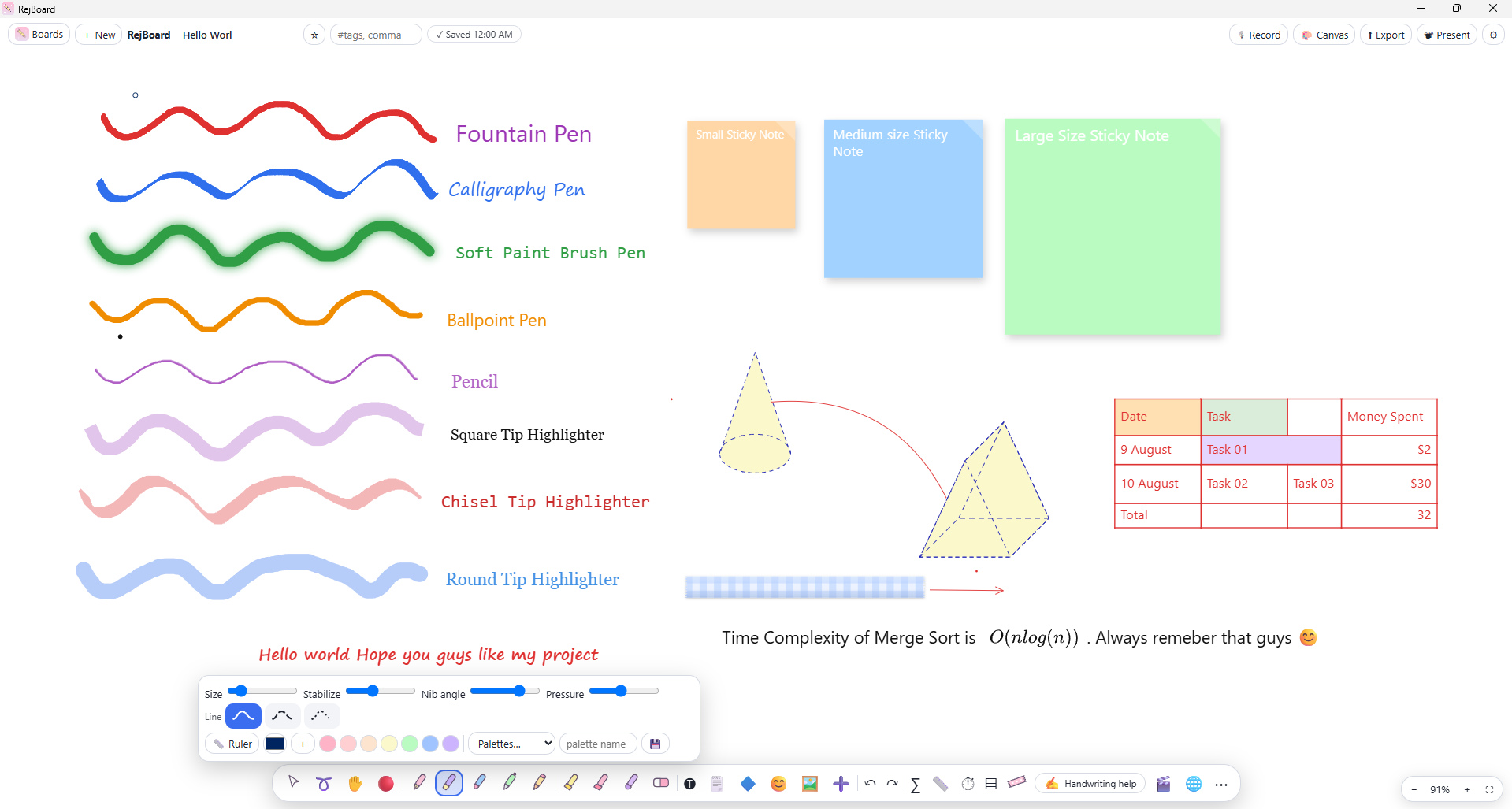
Task: Select the pencil tool
Action: [x=540, y=783]
